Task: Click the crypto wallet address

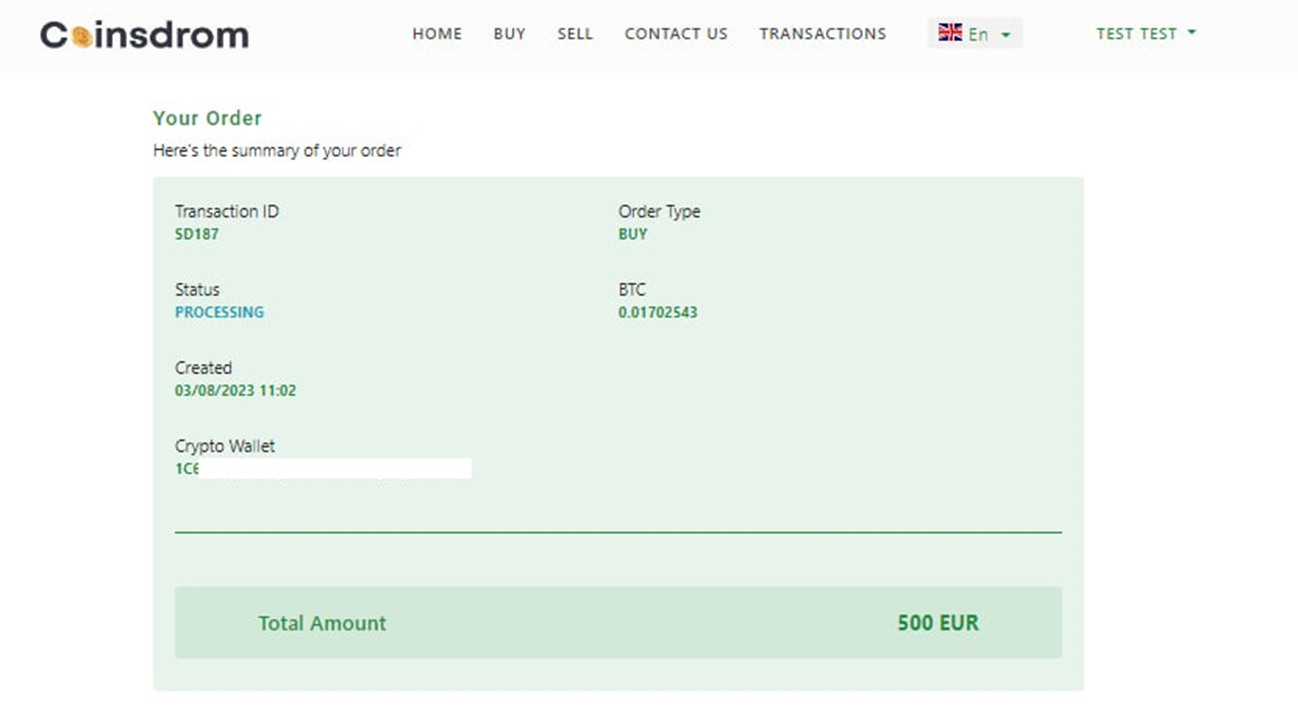Action: coord(323,468)
